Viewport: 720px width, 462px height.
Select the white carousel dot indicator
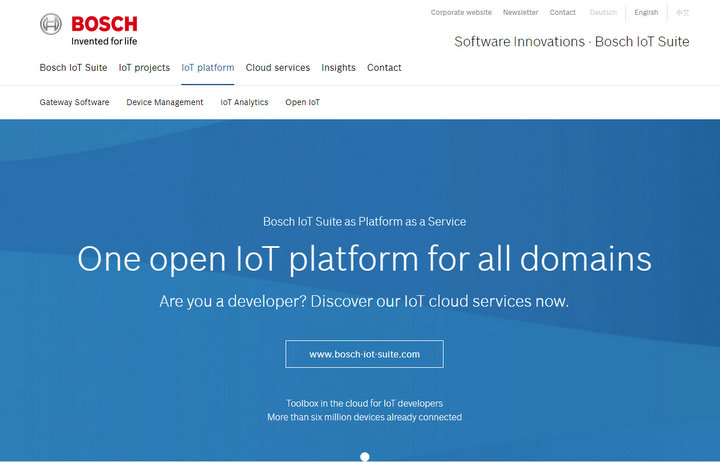coord(365,456)
